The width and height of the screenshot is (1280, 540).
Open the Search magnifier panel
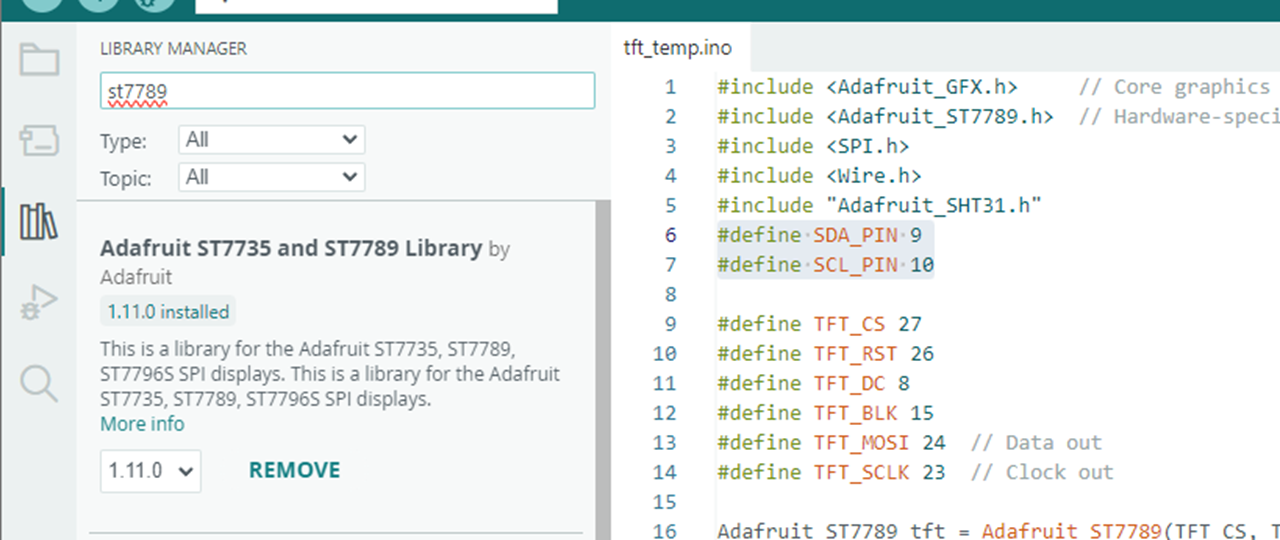coord(39,383)
